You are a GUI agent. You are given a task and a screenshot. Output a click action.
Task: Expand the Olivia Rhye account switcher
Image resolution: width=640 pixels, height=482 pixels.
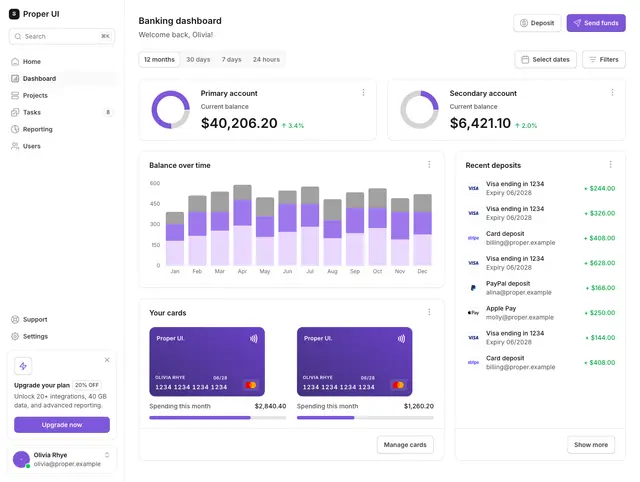pos(107,455)
